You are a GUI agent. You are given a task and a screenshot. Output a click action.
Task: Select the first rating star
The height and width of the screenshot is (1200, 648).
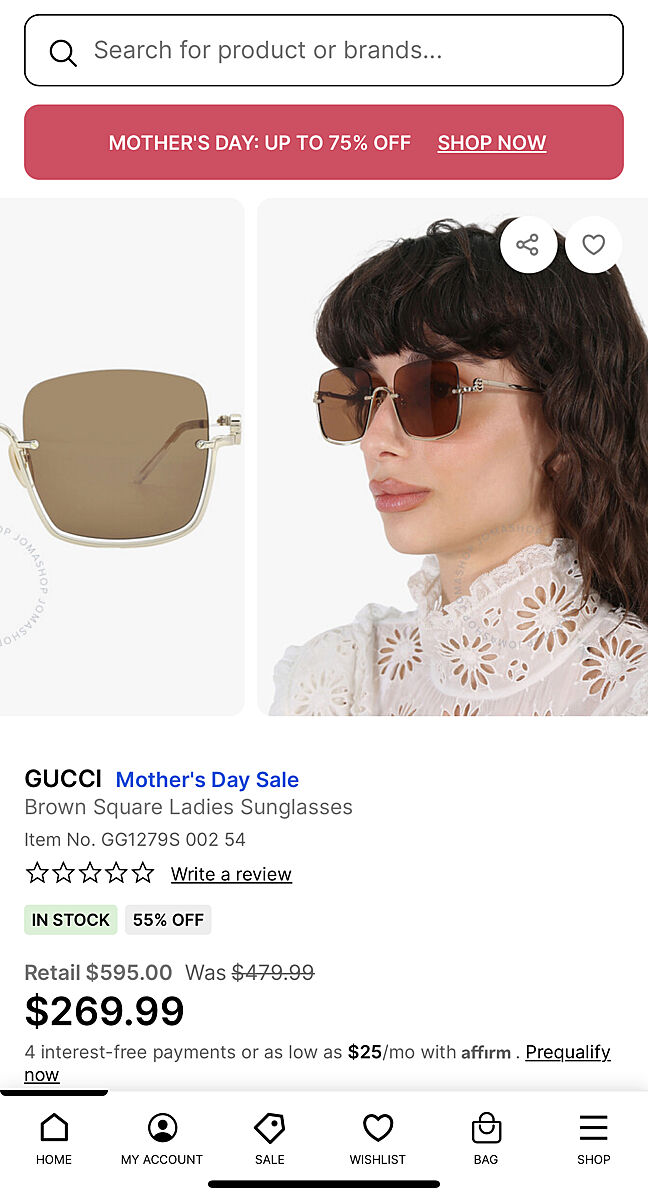(37, 873)
